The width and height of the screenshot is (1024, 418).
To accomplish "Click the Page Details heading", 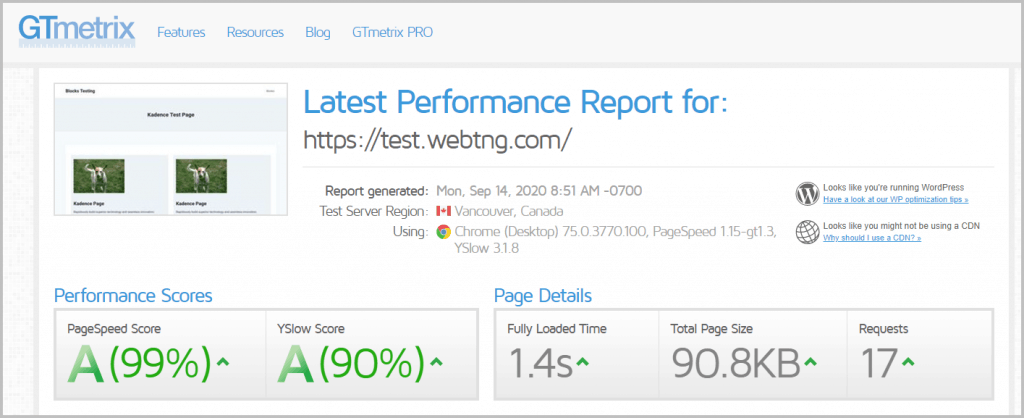I will (543, 296).
